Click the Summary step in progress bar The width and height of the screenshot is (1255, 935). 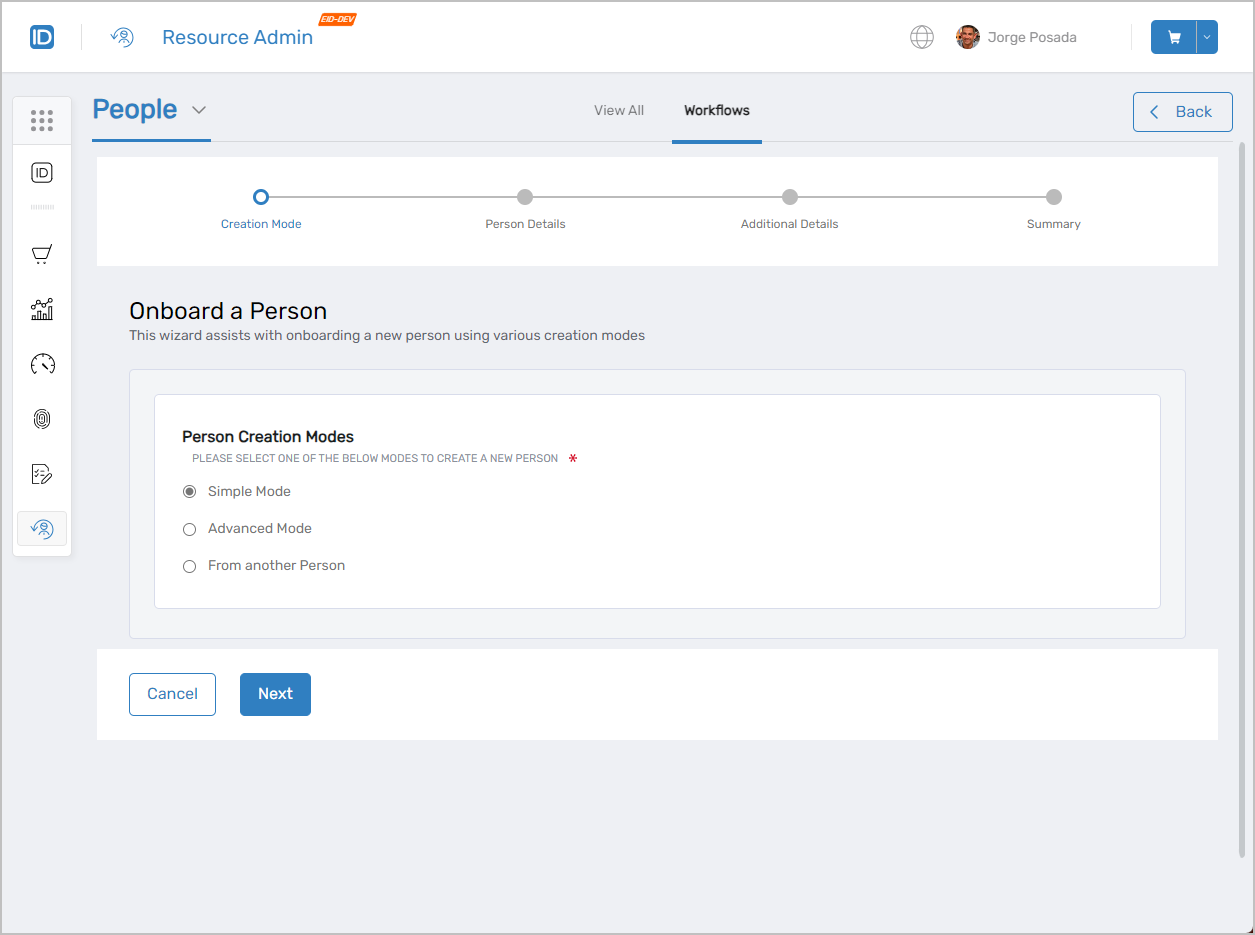[1053, 197]
